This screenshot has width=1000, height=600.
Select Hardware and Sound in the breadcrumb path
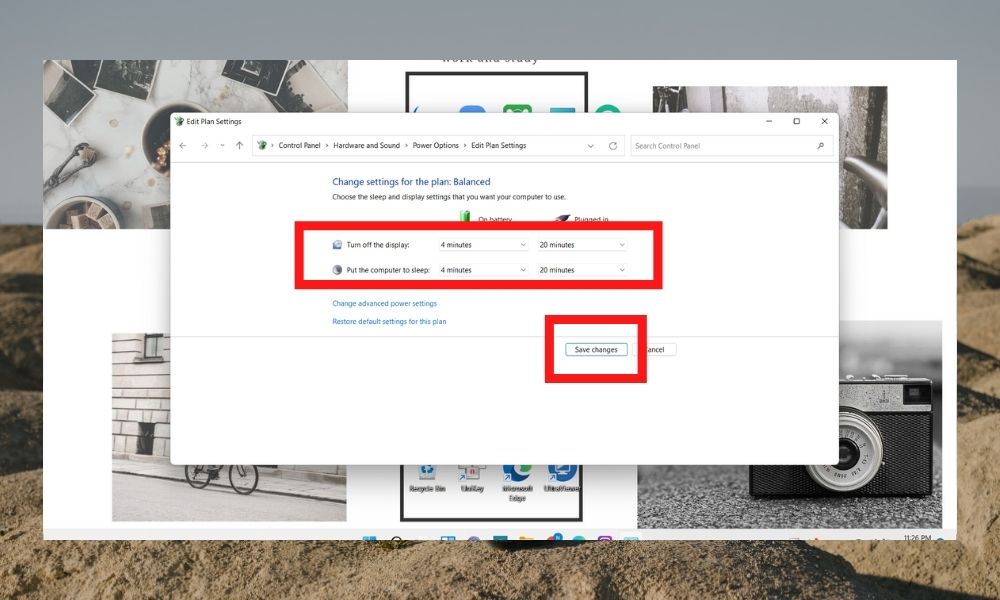pyautogui.click(x=365, y=145)
